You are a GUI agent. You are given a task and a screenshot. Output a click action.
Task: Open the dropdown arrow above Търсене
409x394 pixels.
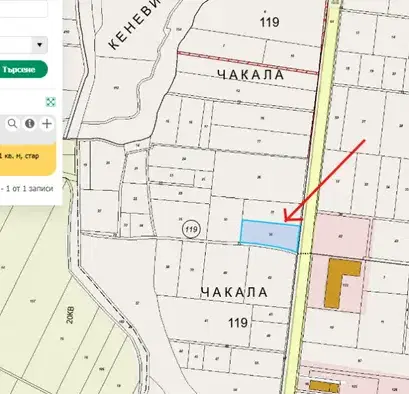pyautogui.click(x=40, y=45)
